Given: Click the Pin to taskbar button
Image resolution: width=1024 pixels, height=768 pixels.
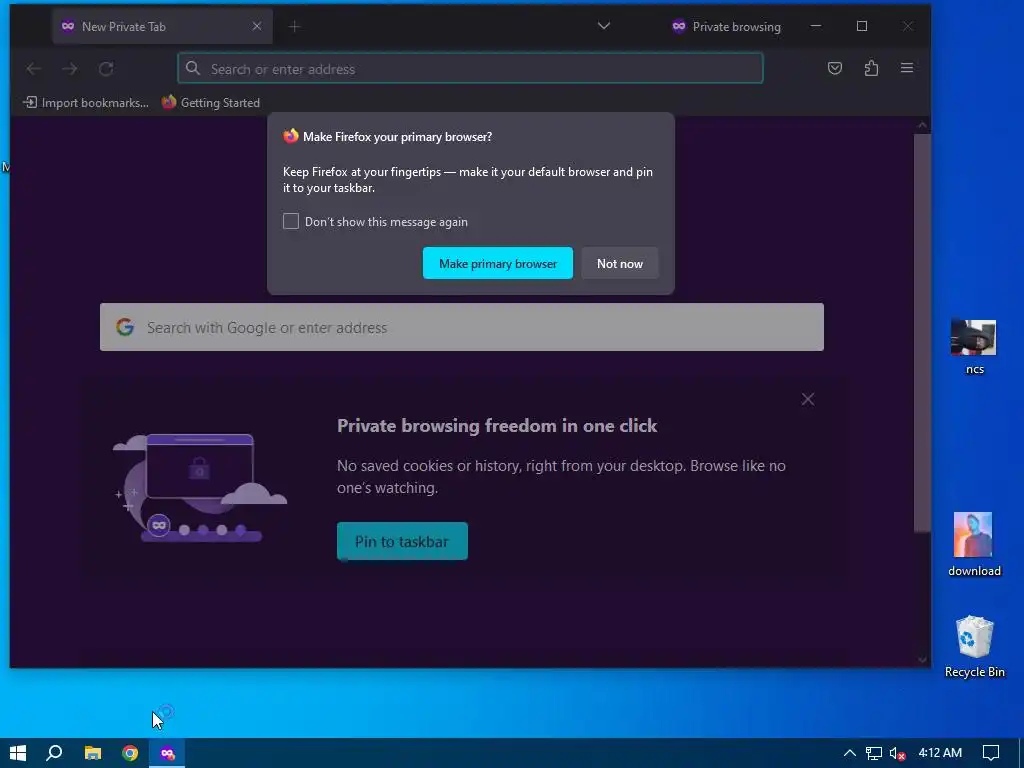Looking at the screenshot, I should coord(402,541).
